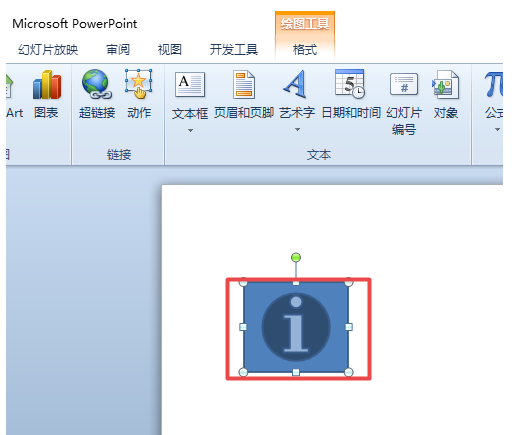Insert a 文本框 text box
Viewport: 512px width, 435px height.
190,85
